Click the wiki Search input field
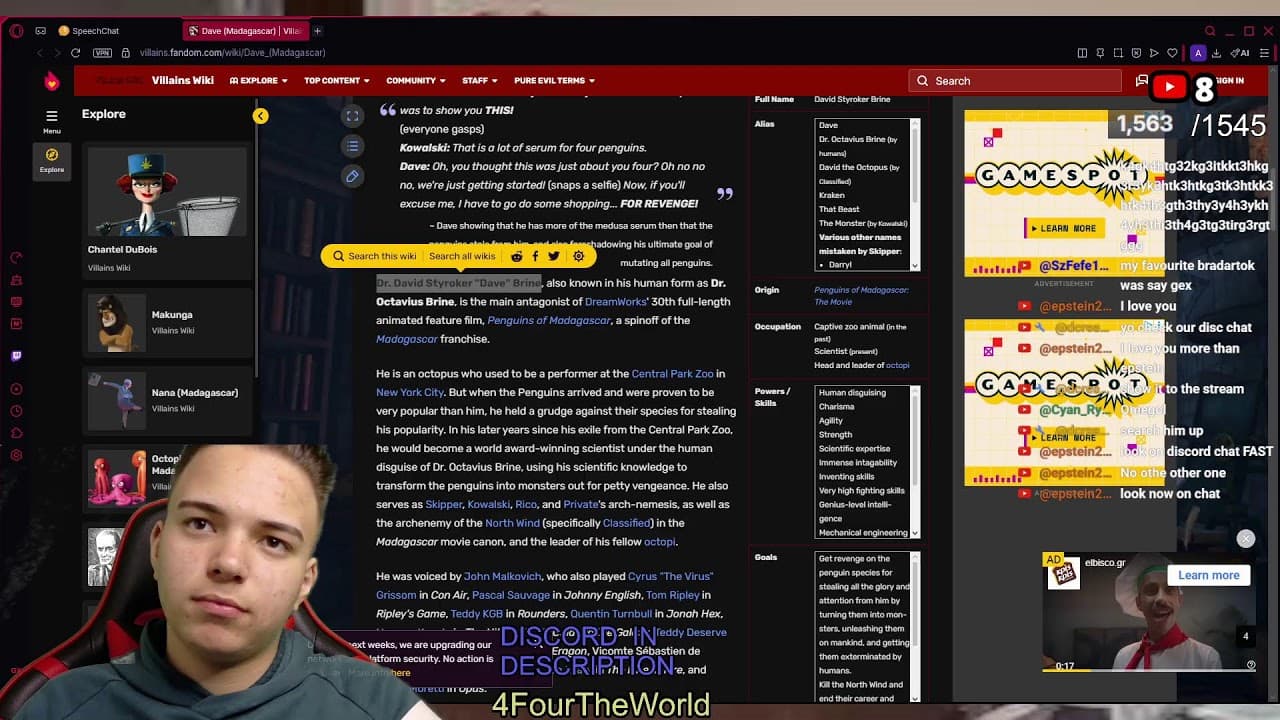The width and height of the screenshot is (1280, 720). click(1015, 81)
